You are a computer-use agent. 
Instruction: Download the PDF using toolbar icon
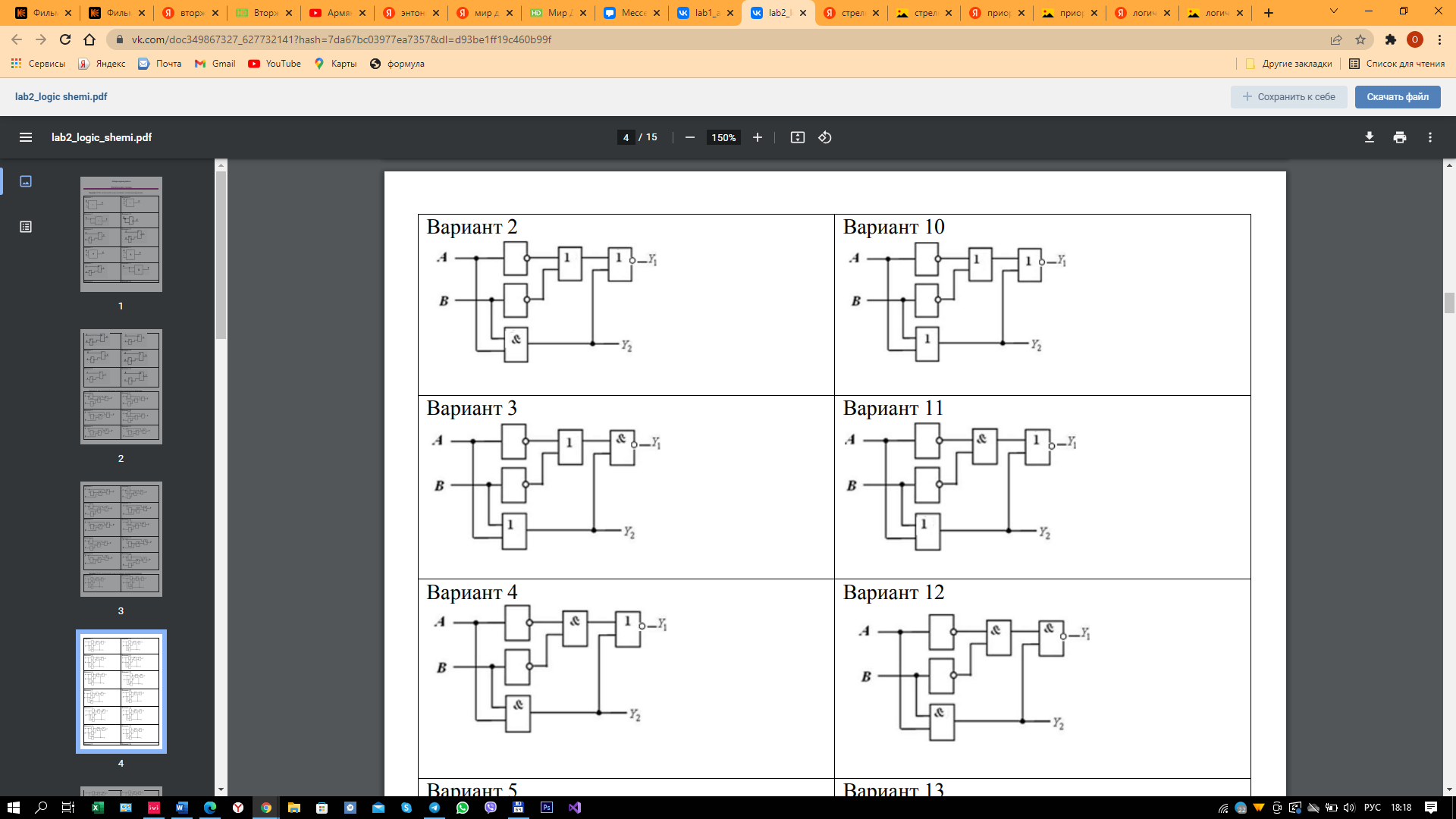coord(1369,137)
